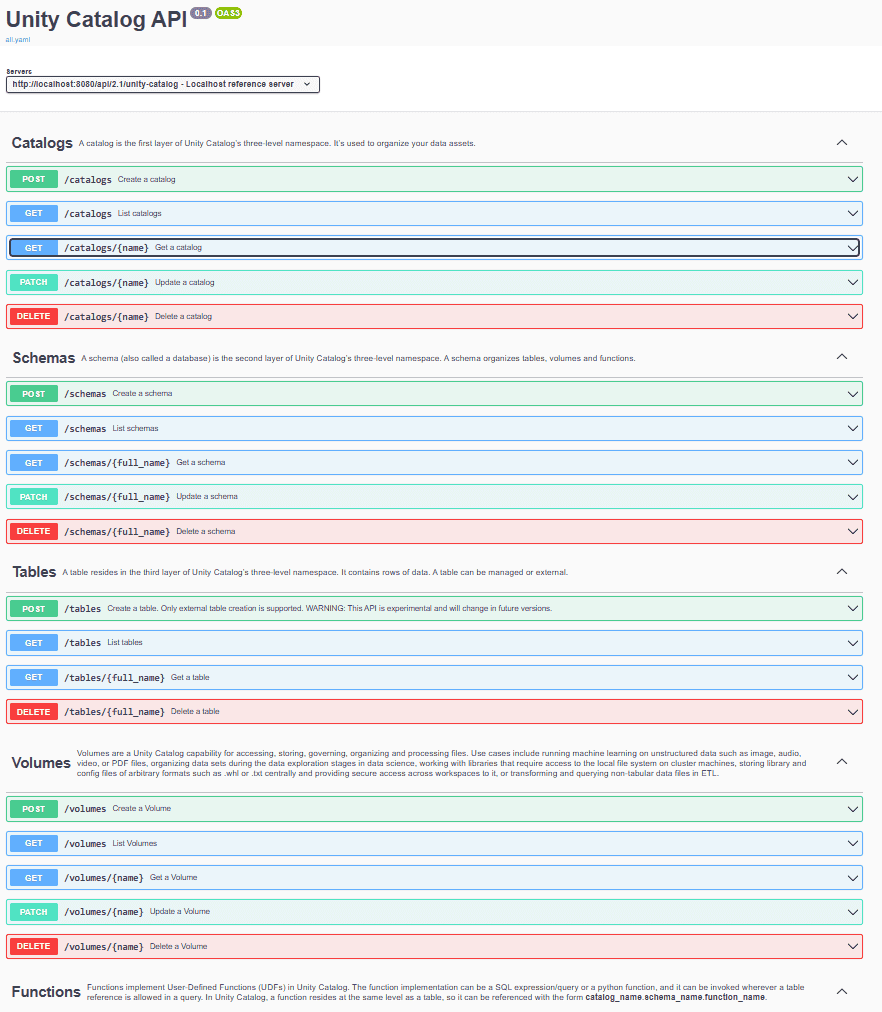Expand the PATCH Update a catalog arrow
Screen dimensions: 882x1012
[x=852, y=282]
